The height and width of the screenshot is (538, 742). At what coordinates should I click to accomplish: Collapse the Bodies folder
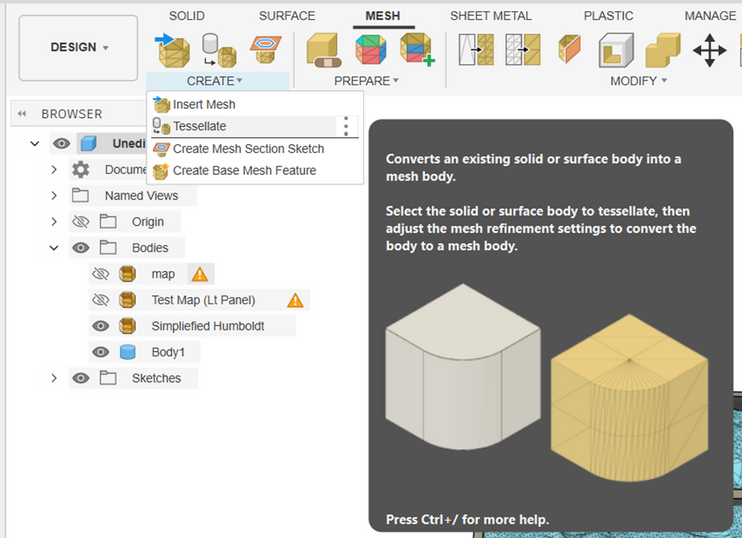[x=55, y=248]
